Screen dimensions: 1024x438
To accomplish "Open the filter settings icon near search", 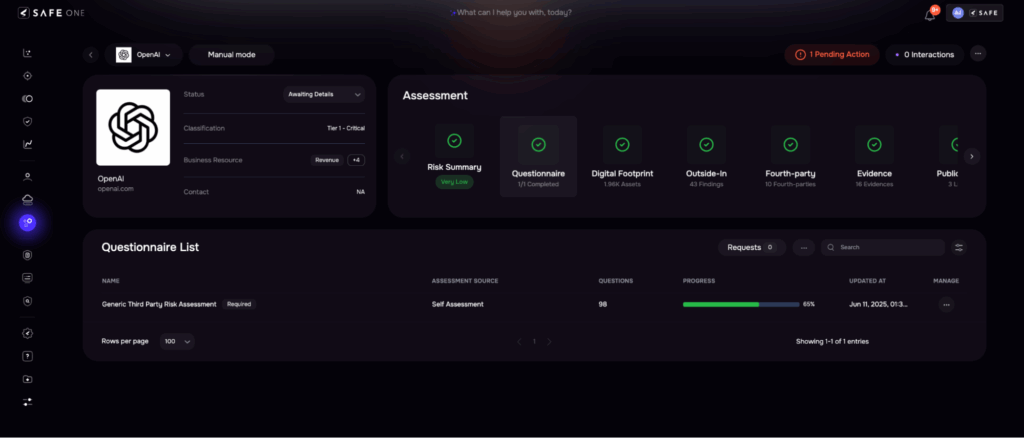I will (959, 247).
